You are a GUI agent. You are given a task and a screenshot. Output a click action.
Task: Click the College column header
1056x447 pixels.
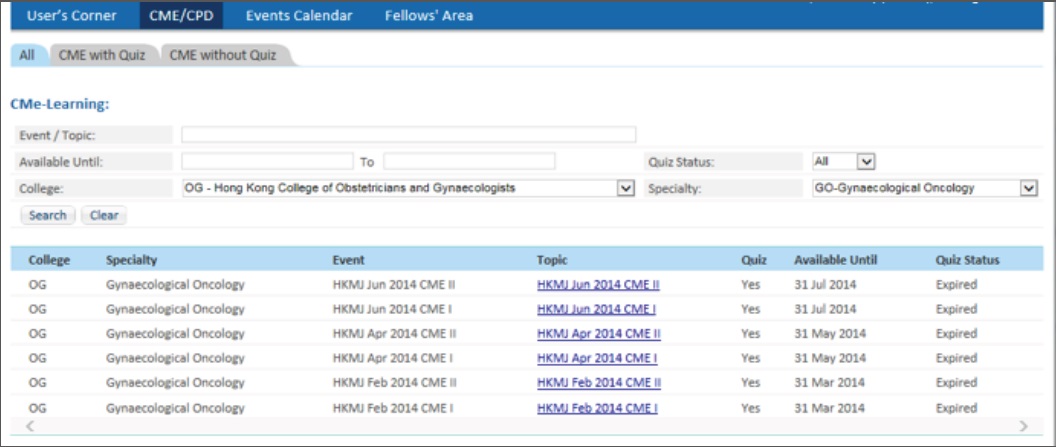49,260
